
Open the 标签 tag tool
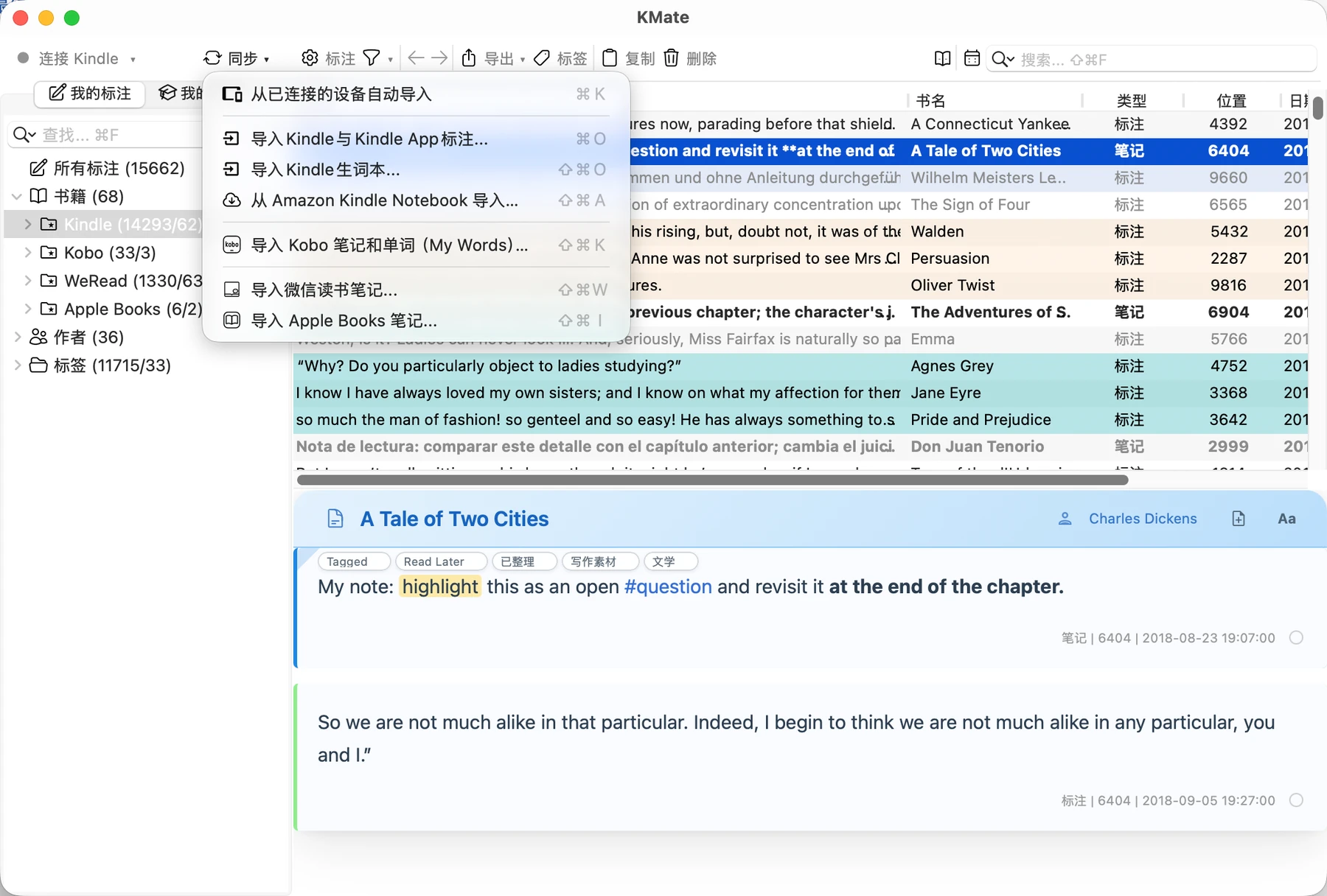561,58
